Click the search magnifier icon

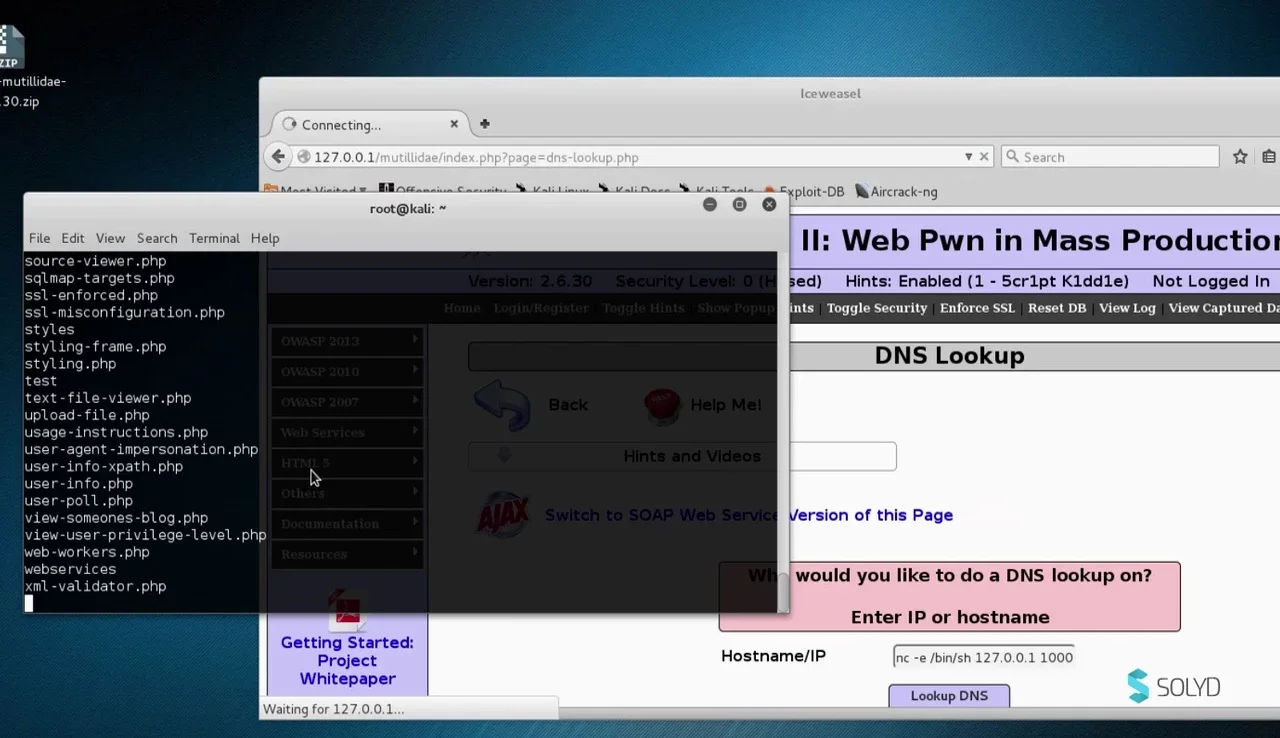pos(1012,157)
